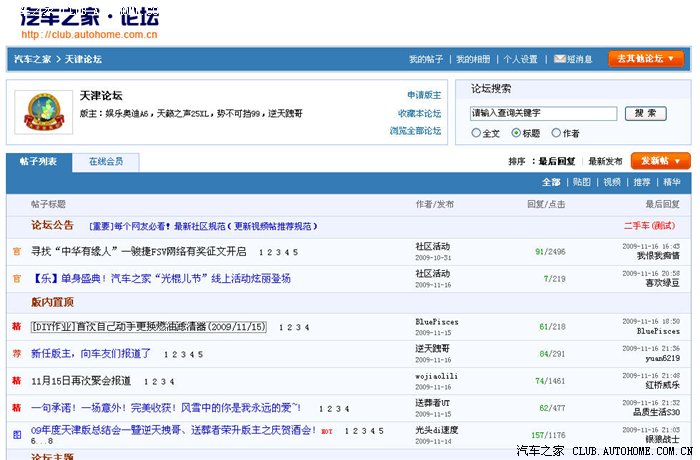Click author 送葬者UT
The width and height of the screenshot is (700, 460).
433,403
